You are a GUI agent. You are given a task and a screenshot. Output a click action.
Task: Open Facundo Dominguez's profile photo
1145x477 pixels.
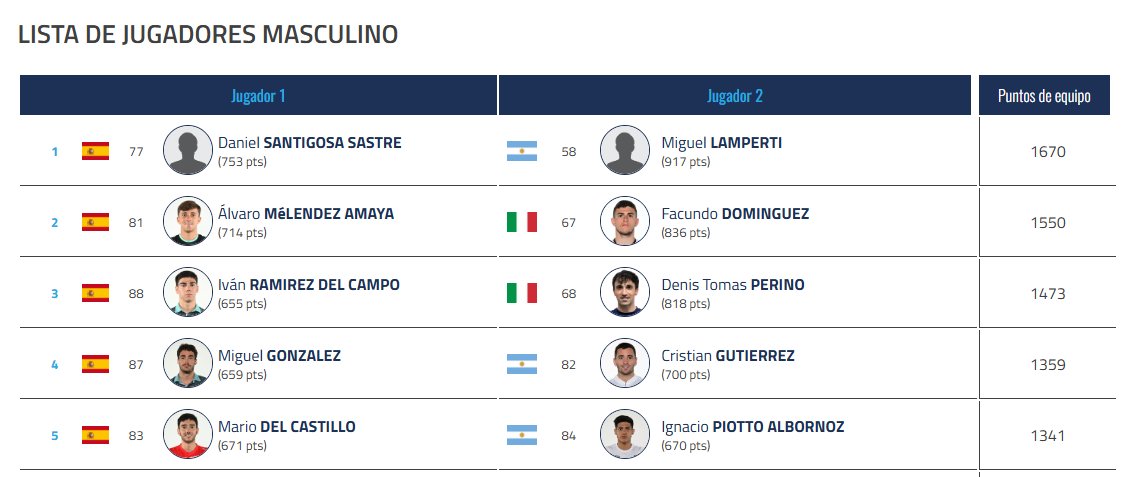coord(625,222)
